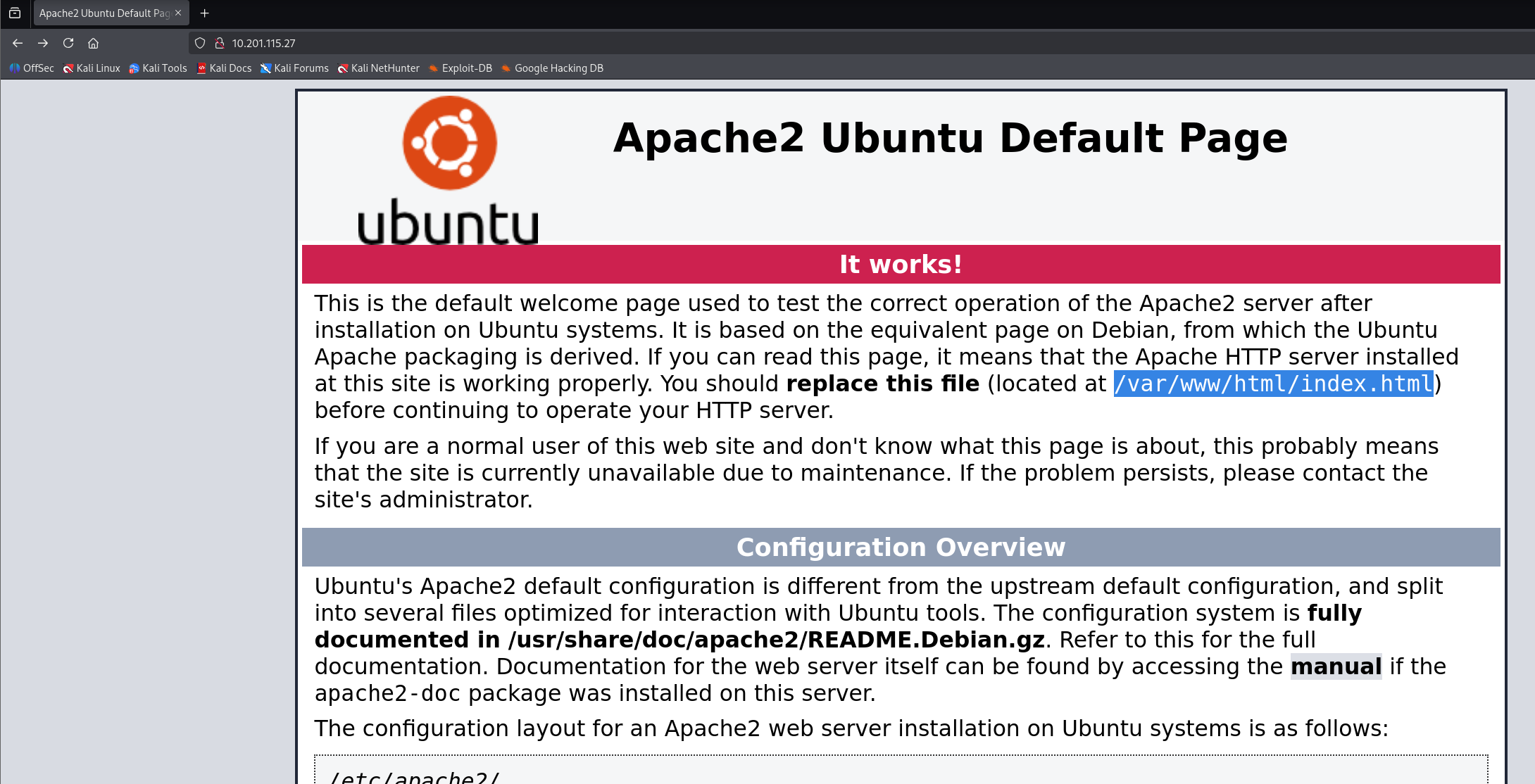Viewport: 1535px width, 784px height.
Task: Click the Configuration Overview header
Action: click(901, 548)
